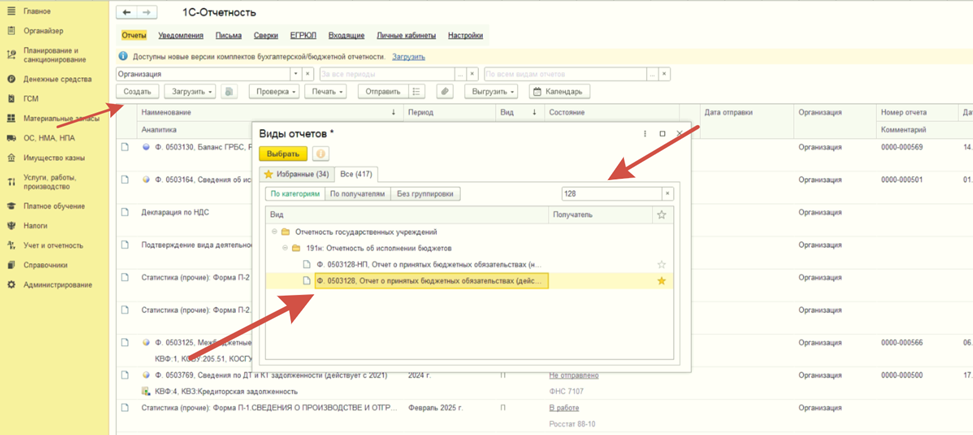Click the orange info icon beside Выбрать
This screenshot has width=973, height=435.
click(x=321, y=153)
